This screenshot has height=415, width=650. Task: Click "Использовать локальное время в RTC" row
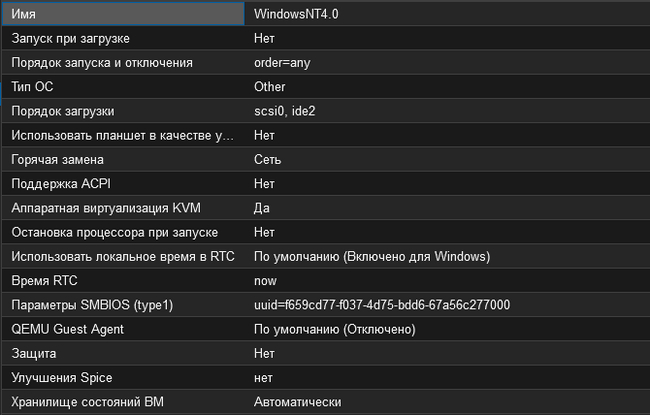(x=122, y=256)
